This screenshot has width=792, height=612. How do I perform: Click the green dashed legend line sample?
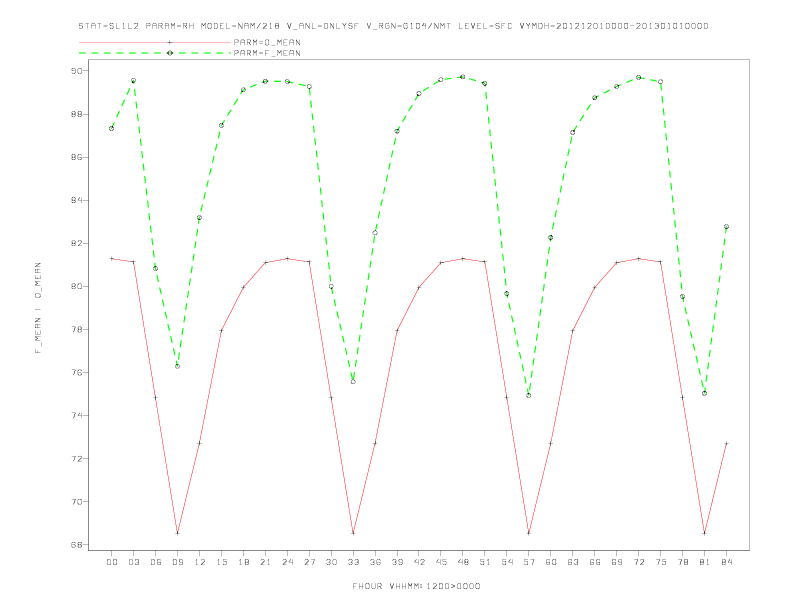coord(155,53)
